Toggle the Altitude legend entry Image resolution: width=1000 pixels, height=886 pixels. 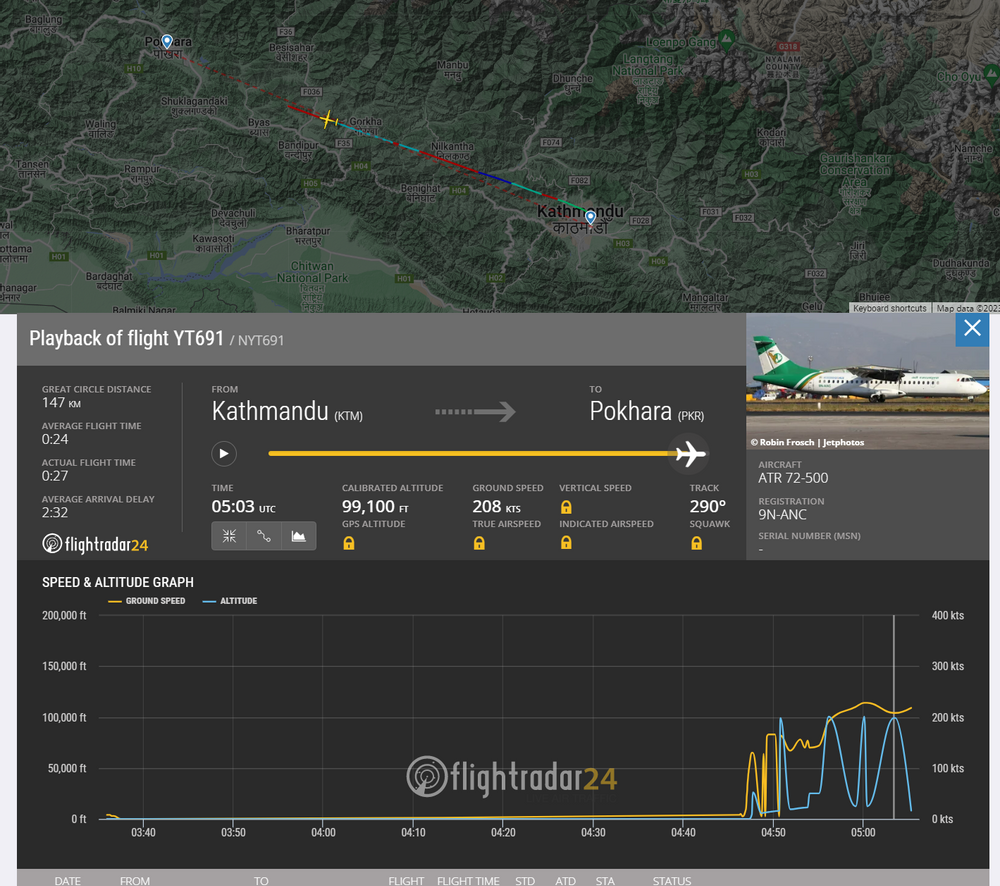coord(230,601)
